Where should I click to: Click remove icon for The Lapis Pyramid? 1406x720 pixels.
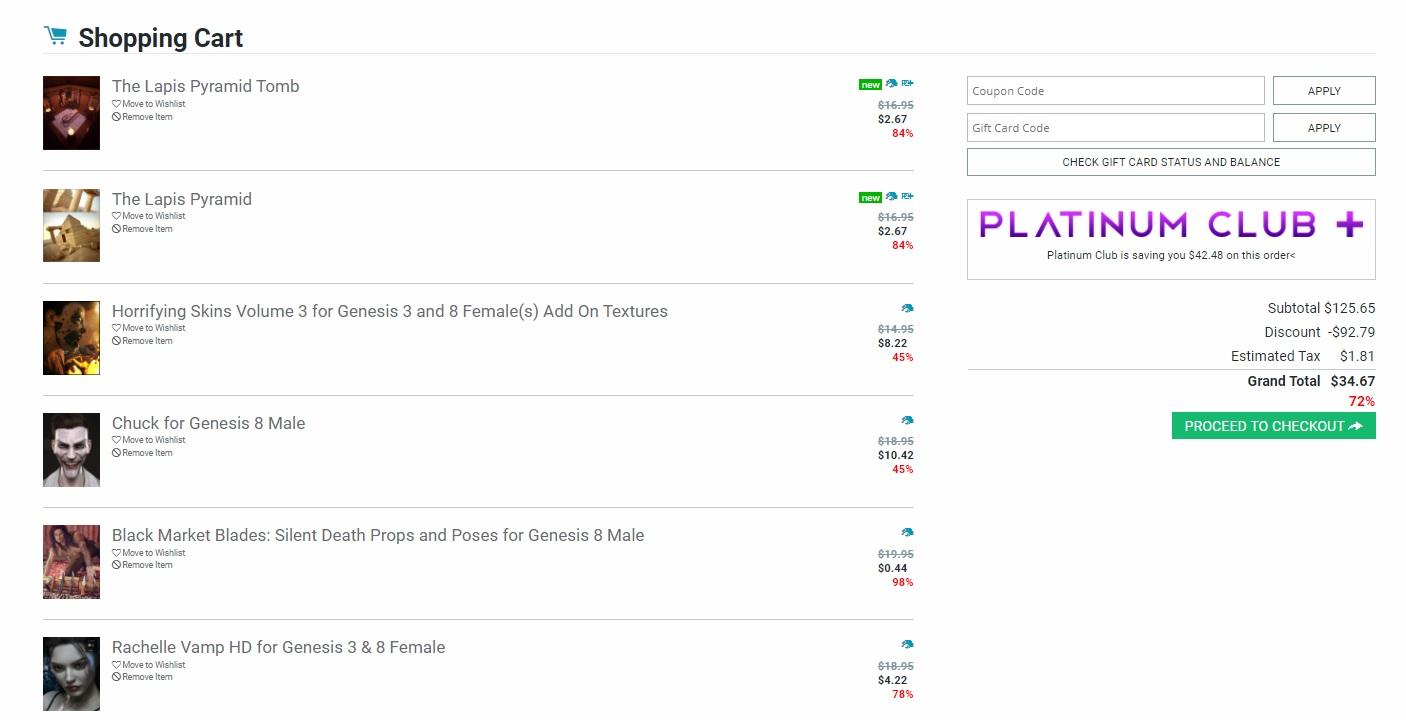pyautogui.click(x=116, y=229)
